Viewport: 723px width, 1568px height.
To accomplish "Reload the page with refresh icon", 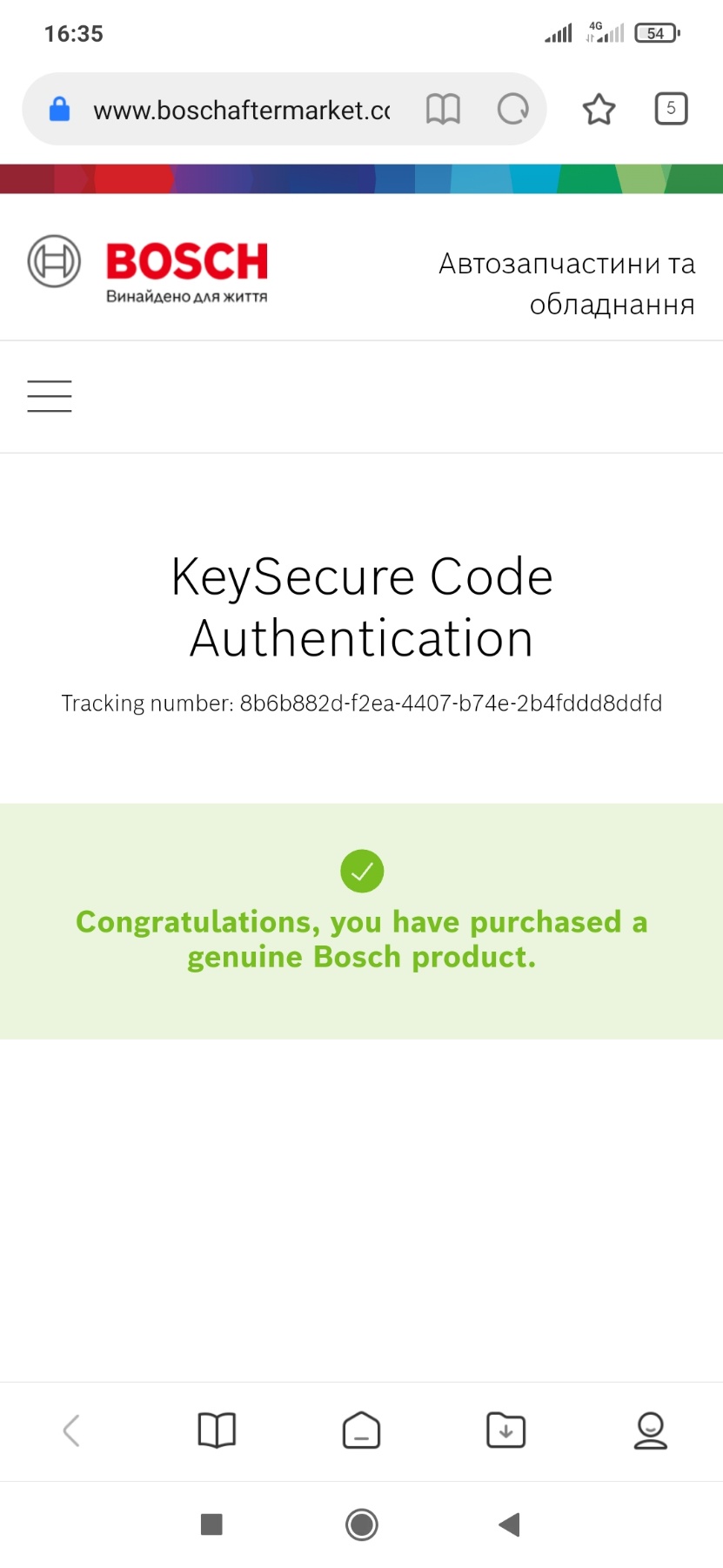I will point(513,110).
